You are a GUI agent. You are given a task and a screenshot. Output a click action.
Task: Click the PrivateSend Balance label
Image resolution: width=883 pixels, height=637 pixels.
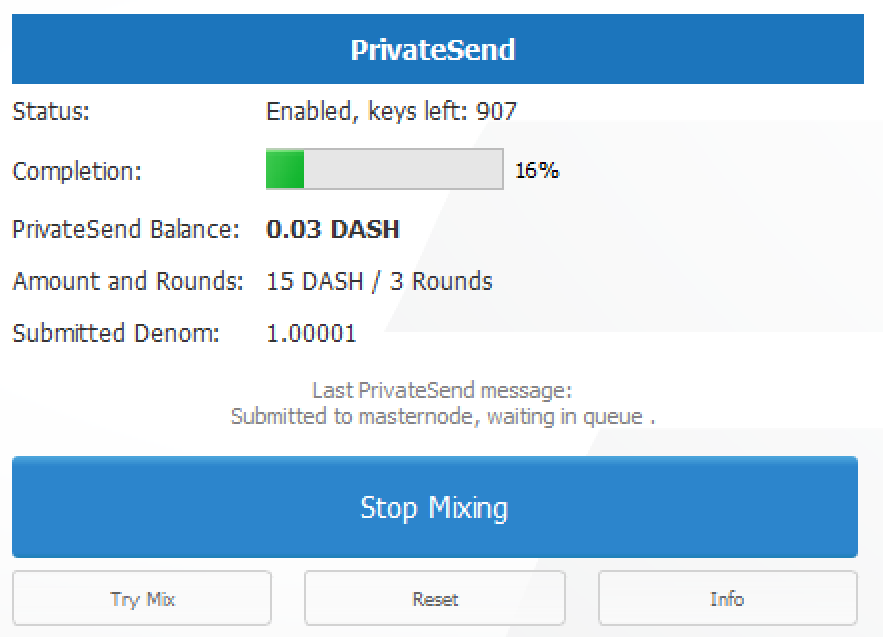pos(125,230)
